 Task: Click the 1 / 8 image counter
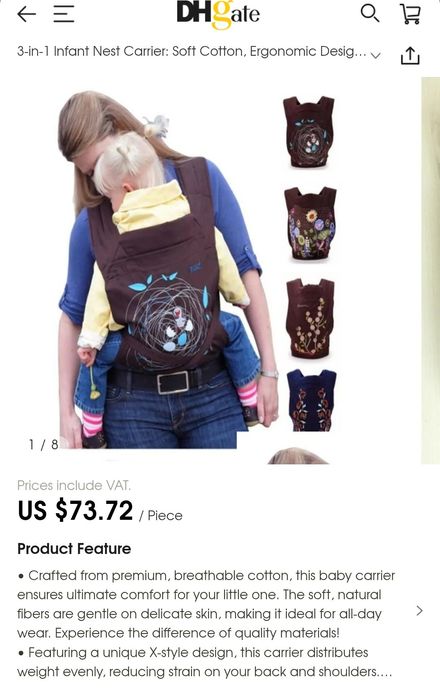pyautogui.click(x=43, y=444)
